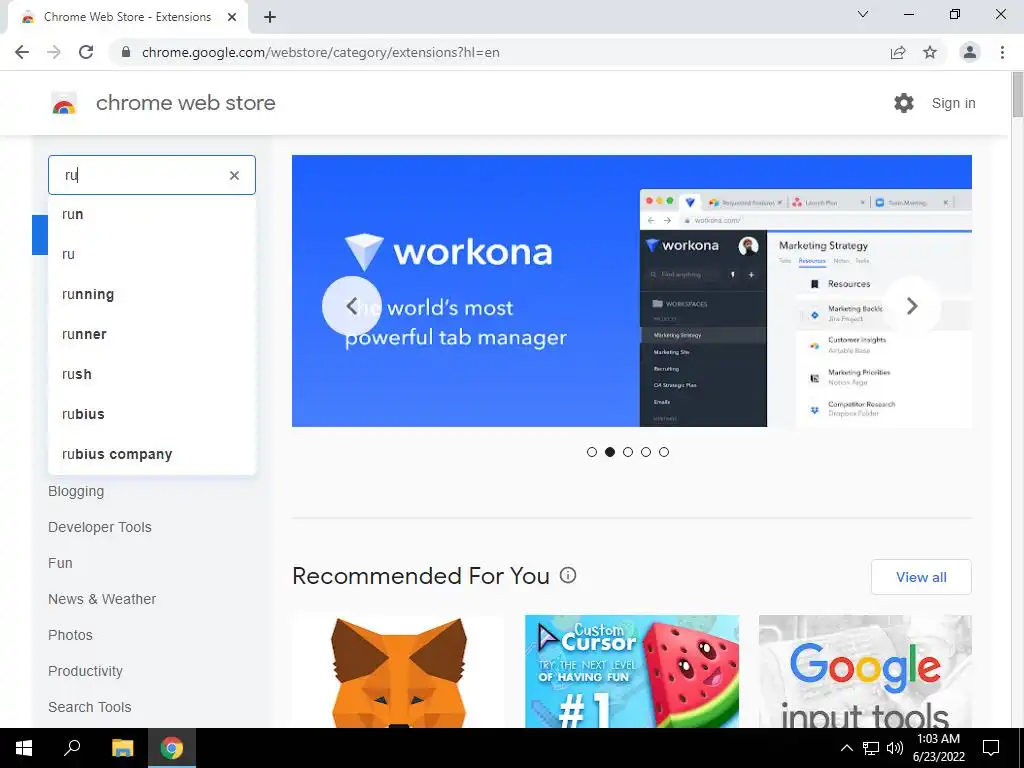Open taskbar search magnifier

[72, 748]
